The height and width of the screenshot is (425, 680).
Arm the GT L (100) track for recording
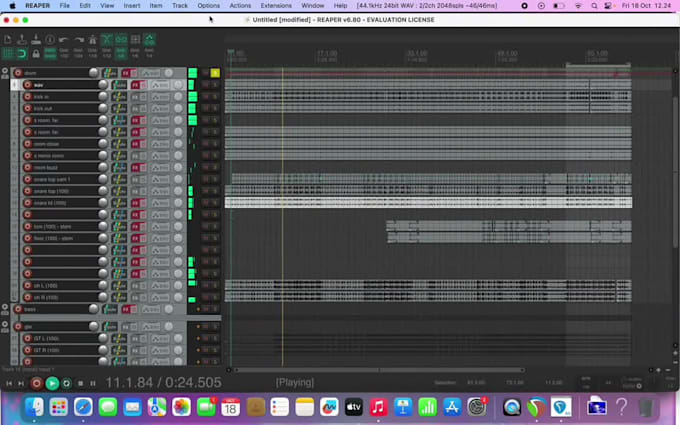(x=28, y=338)
